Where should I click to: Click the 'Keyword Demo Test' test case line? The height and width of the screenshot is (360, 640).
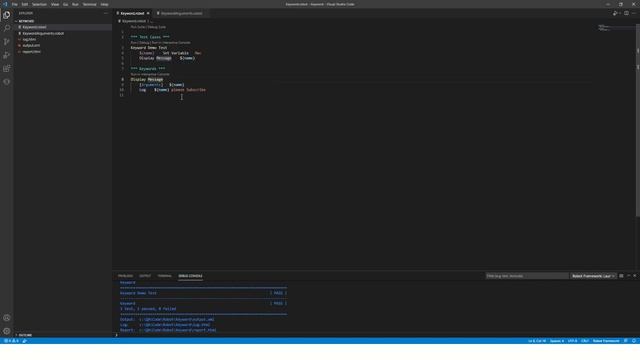[149, 48]
